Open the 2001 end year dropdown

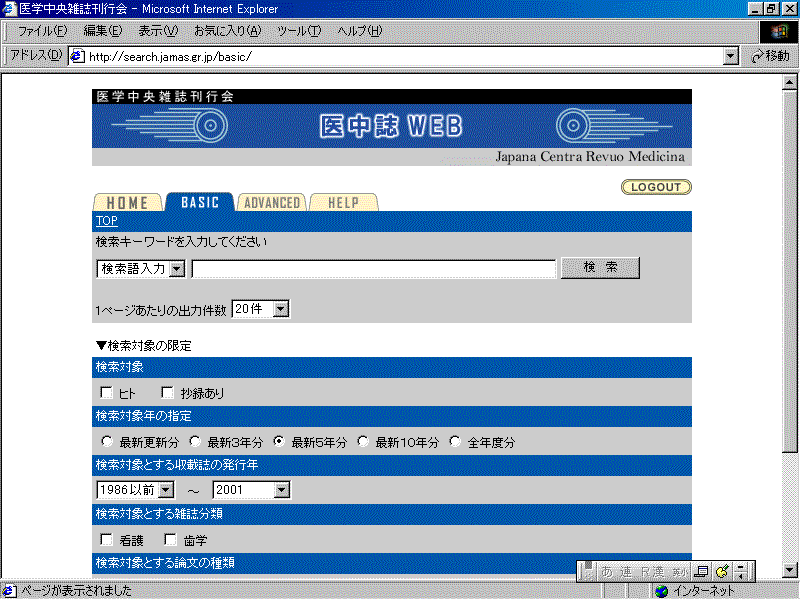pyautogui.click(x=252, y=490)
